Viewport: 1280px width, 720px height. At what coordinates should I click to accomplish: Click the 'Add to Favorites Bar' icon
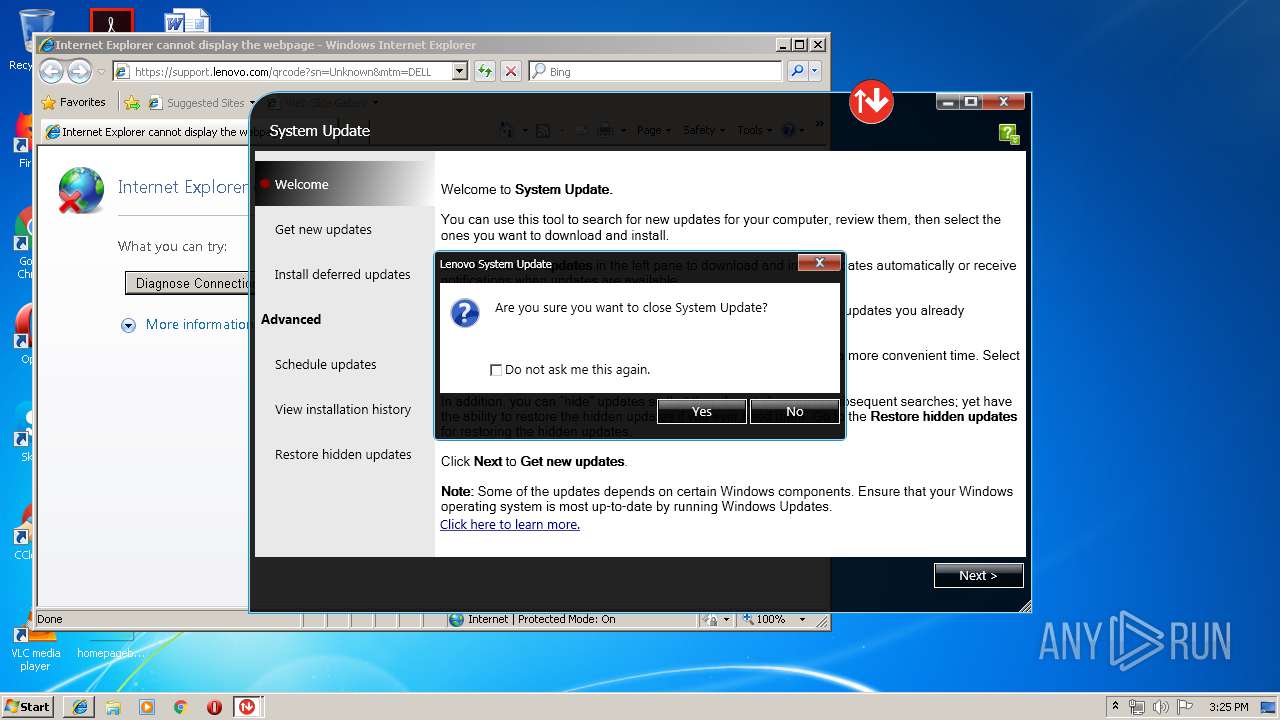[132, 102]
